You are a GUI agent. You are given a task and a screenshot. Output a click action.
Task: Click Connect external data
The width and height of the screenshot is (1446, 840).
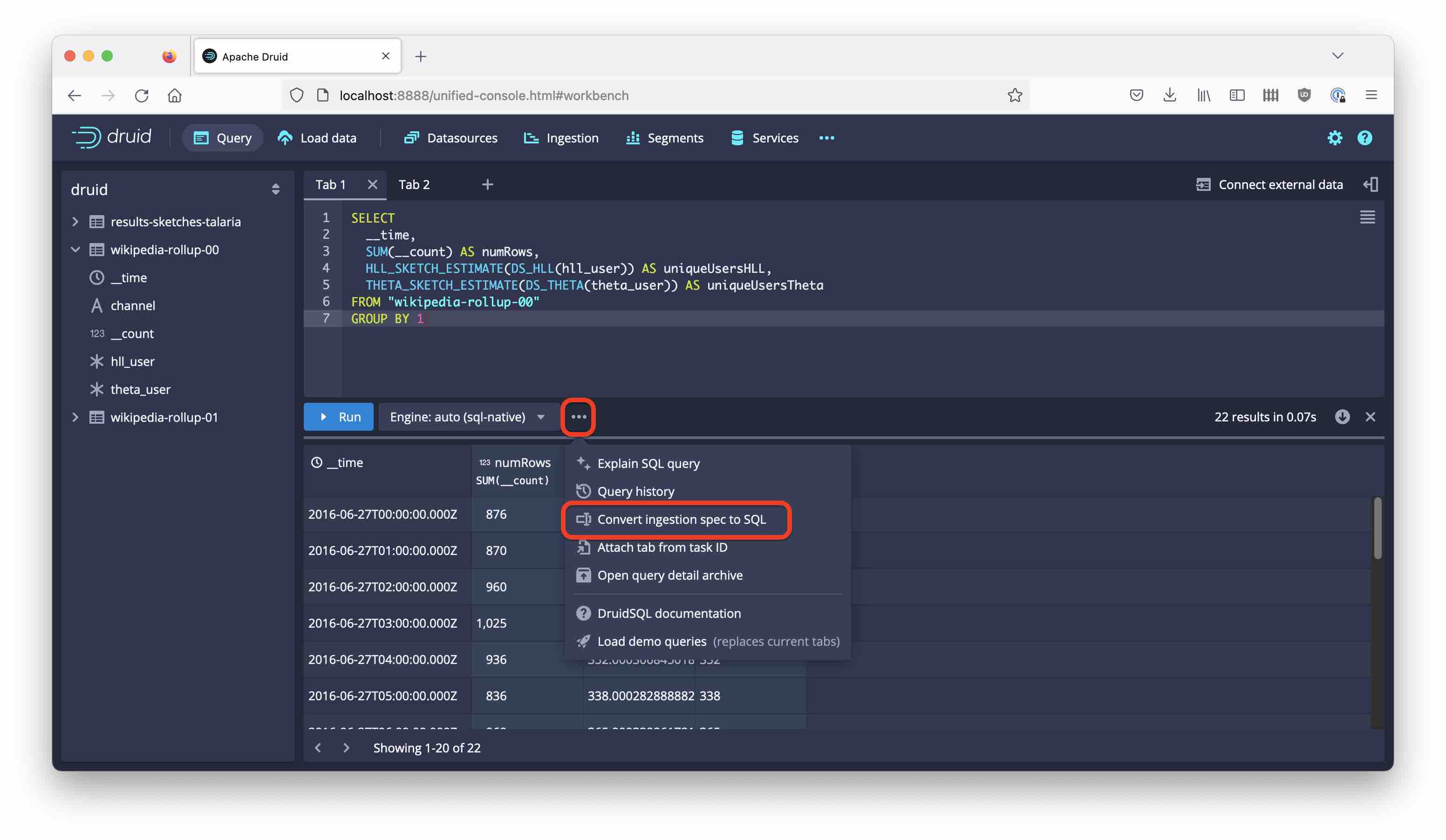click(x=1269, y=185)
